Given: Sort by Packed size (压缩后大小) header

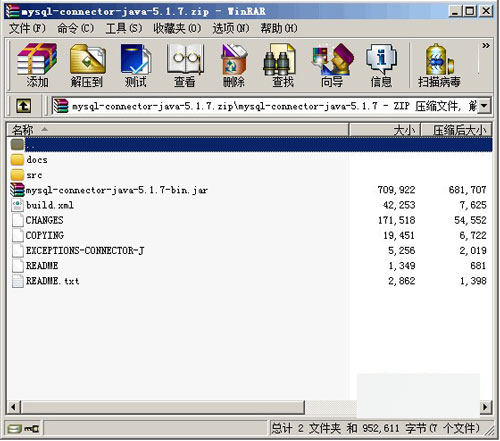Looking at the screenshot, I should point(457,130).
